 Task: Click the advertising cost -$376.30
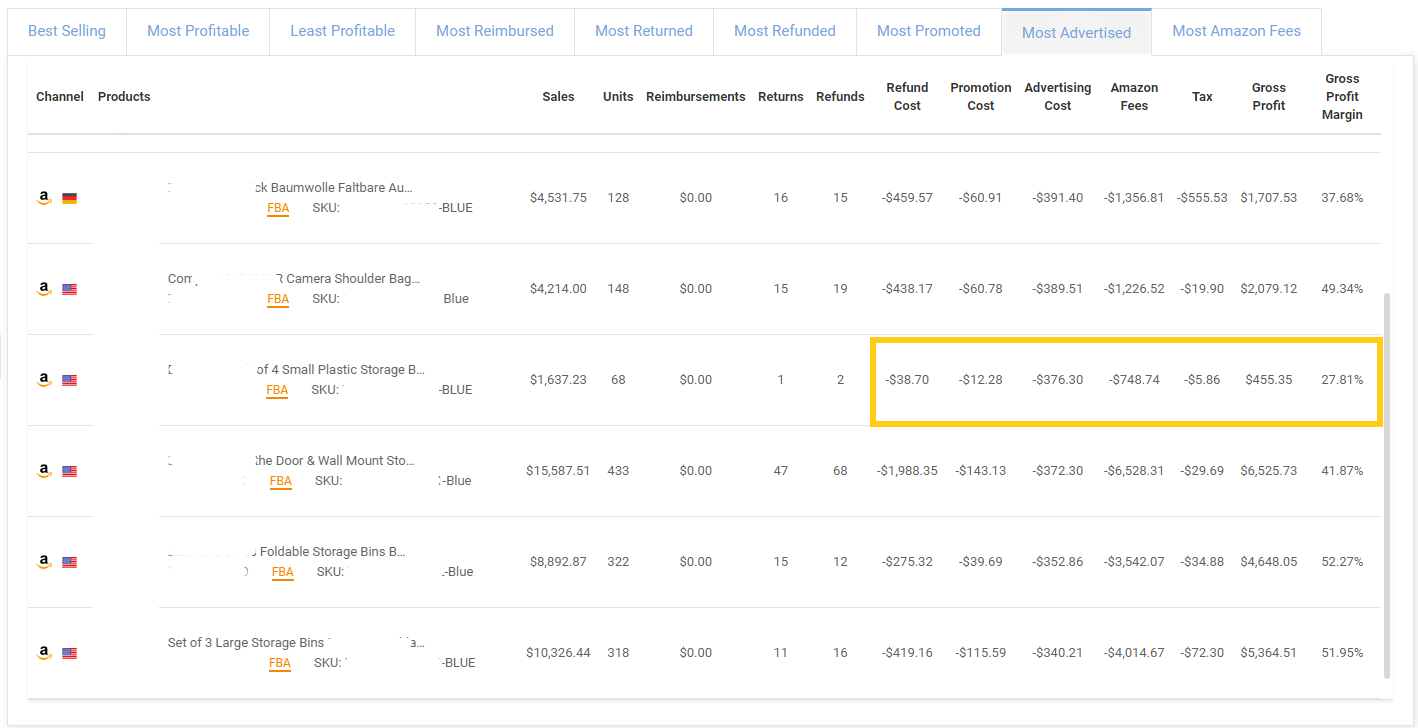(1058, 380)
